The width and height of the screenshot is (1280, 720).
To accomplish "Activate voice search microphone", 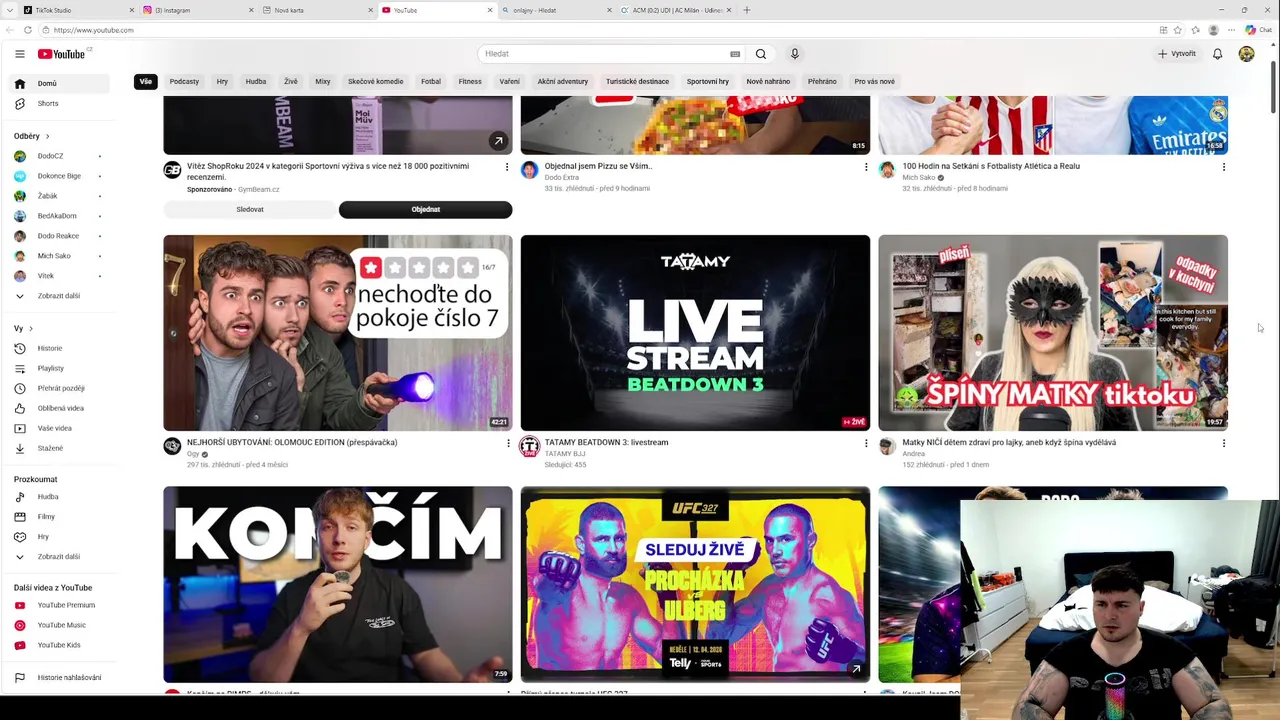I will click(795, 54).
